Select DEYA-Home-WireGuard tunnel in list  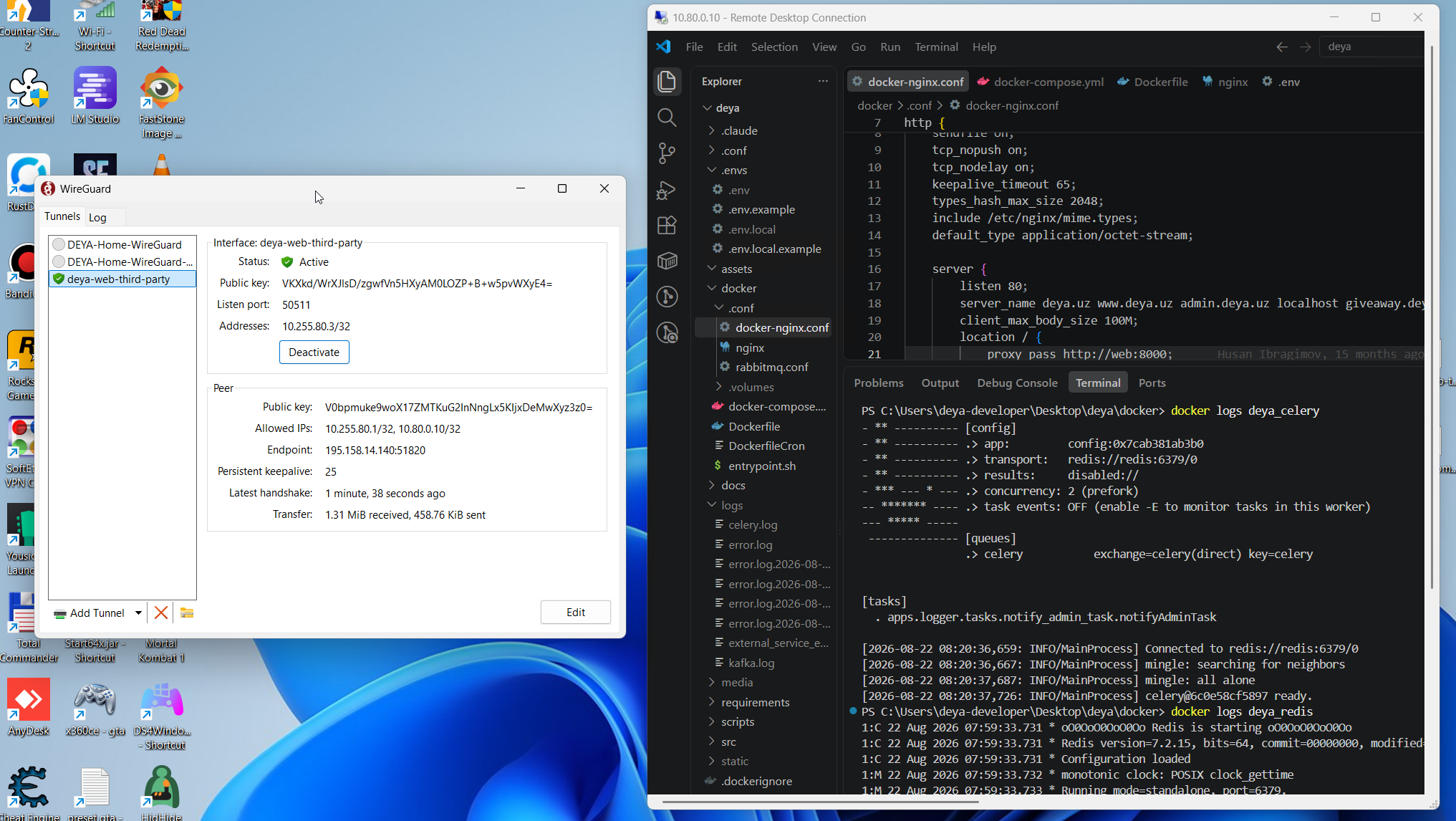pos(122,245)
